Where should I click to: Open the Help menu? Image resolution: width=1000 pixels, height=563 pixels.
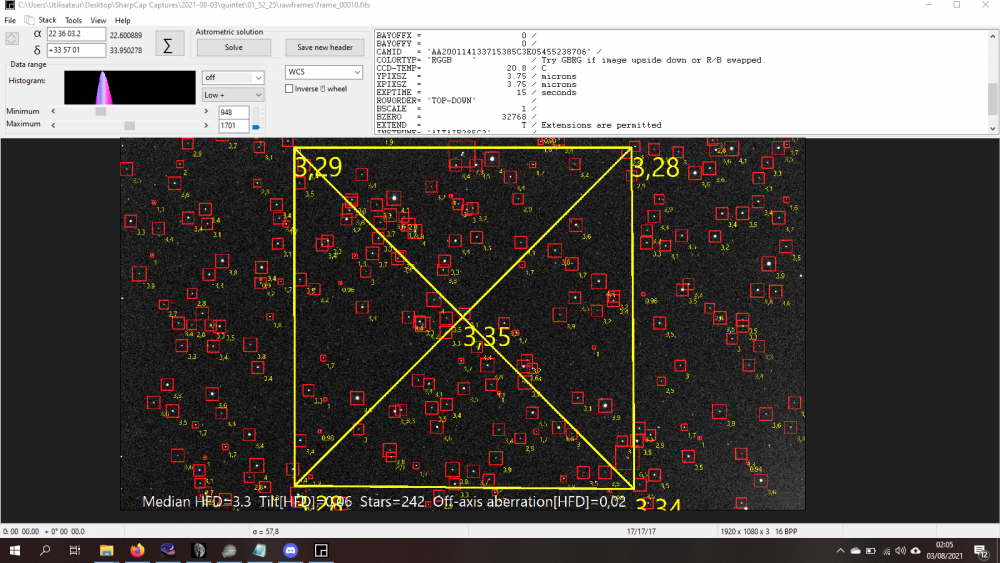tap(122, 20)
